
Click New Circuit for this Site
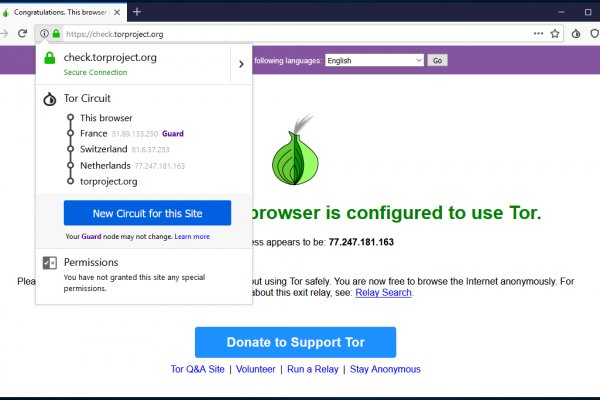click(x=147, y=213)
